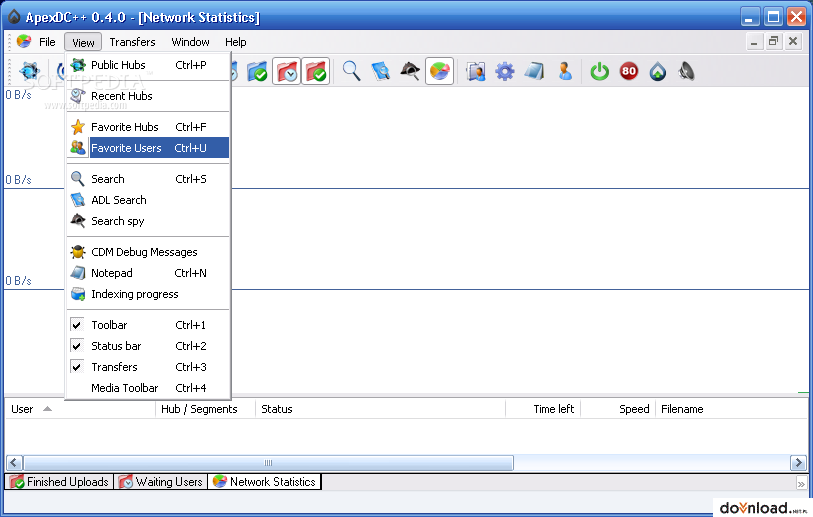The width and height of the screenshot is (813, 517).
Task: Select Recent Hubs menu entry
Action: (148, 96)
